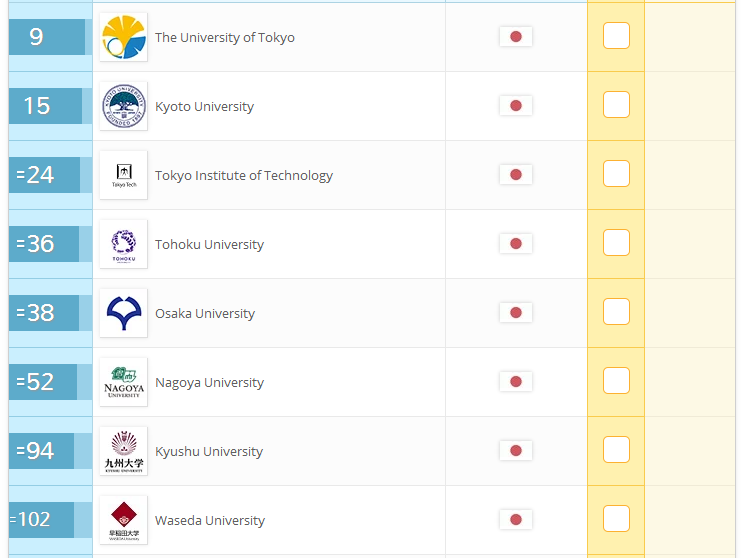This screenshot has height=558, width=741.
Task: Tick the compare checkbox for University of Tokyo
Action: 616,35
